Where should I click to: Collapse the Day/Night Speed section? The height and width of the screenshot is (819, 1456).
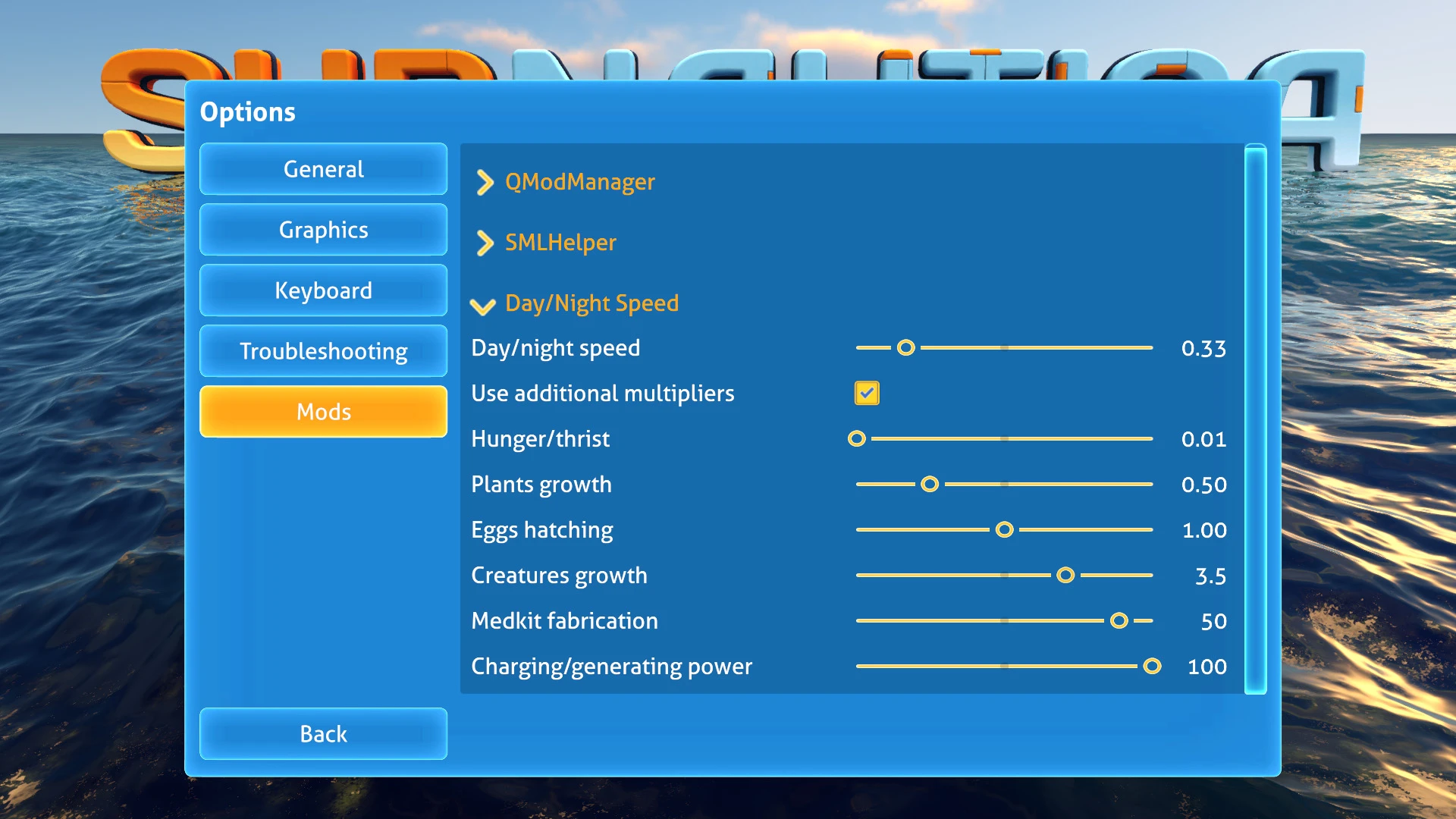pyautogui.click(x=483, y=305)
